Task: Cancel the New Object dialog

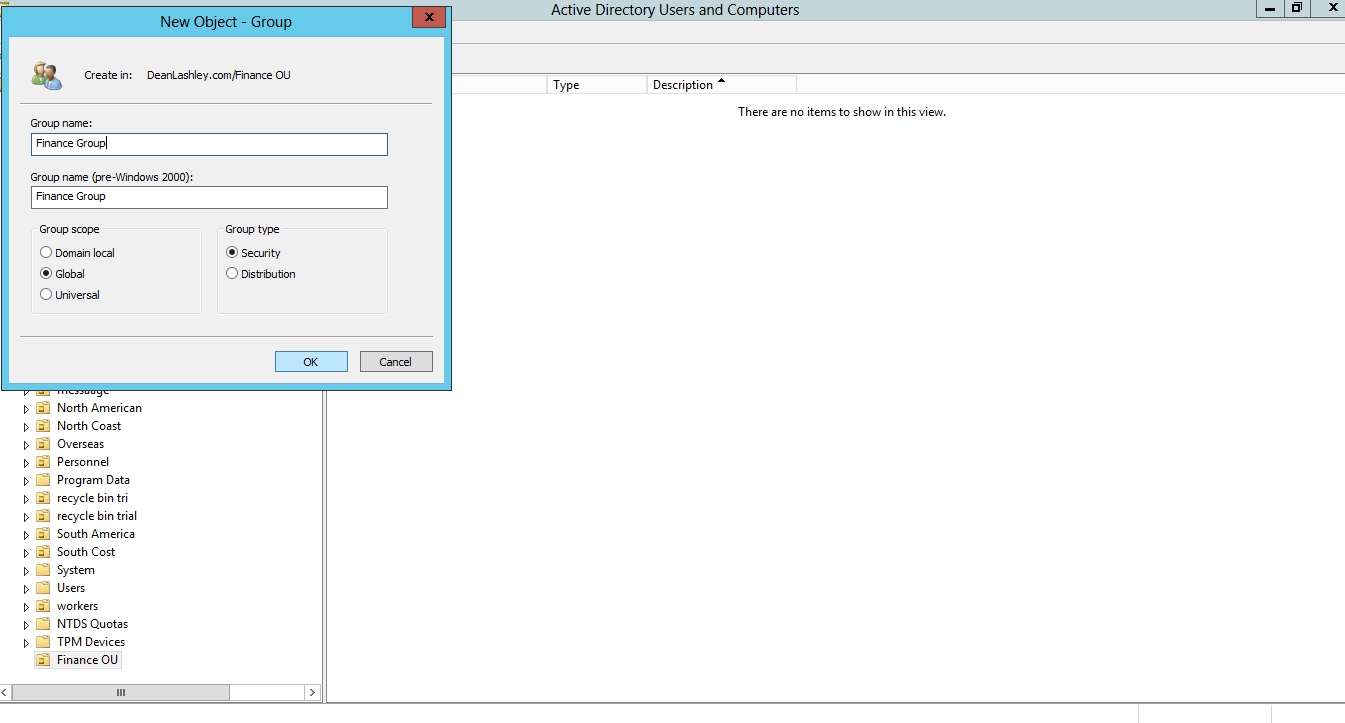Action: pos(396,362)
